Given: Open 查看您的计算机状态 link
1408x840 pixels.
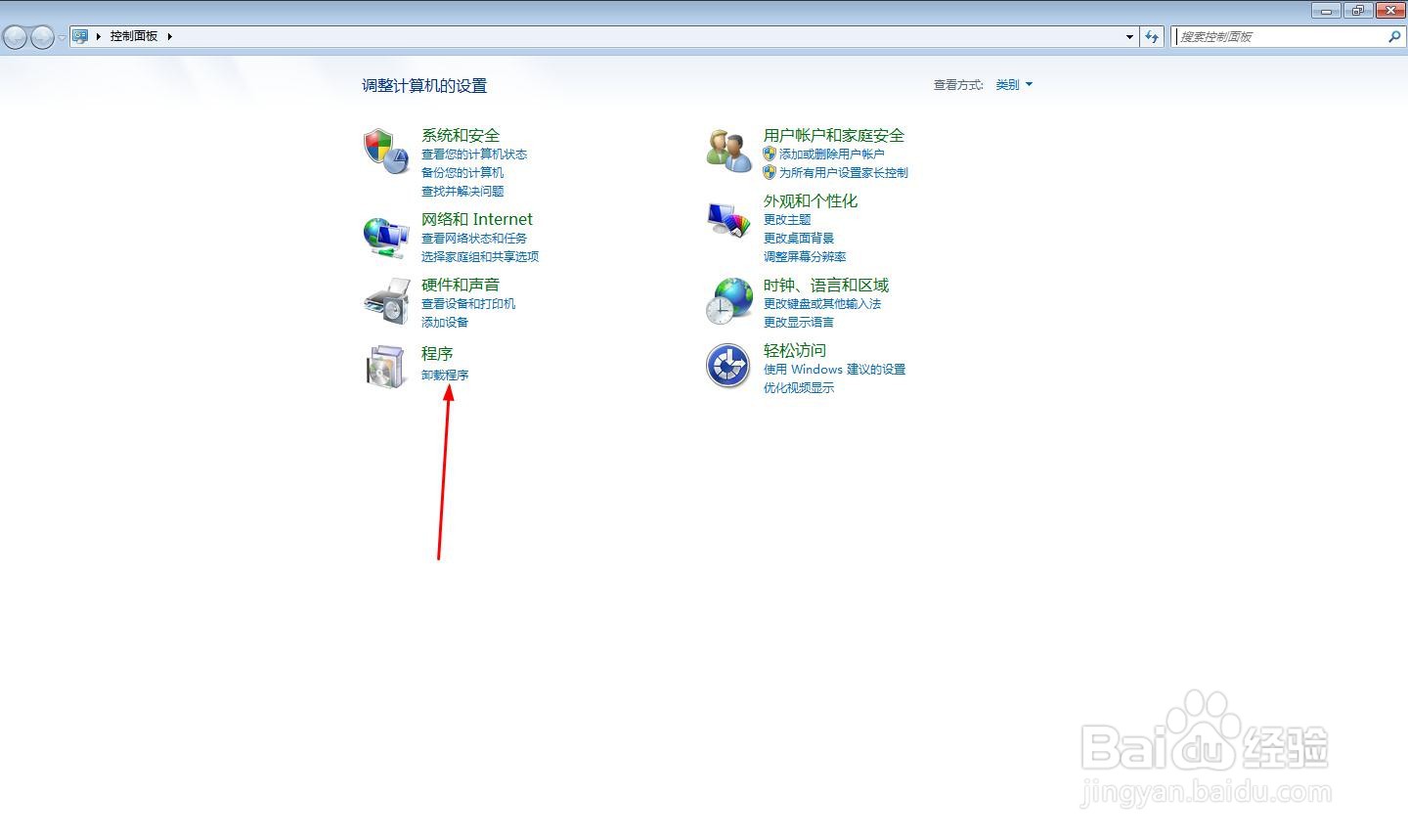Looking at the screenshot, I should point(474,155).
